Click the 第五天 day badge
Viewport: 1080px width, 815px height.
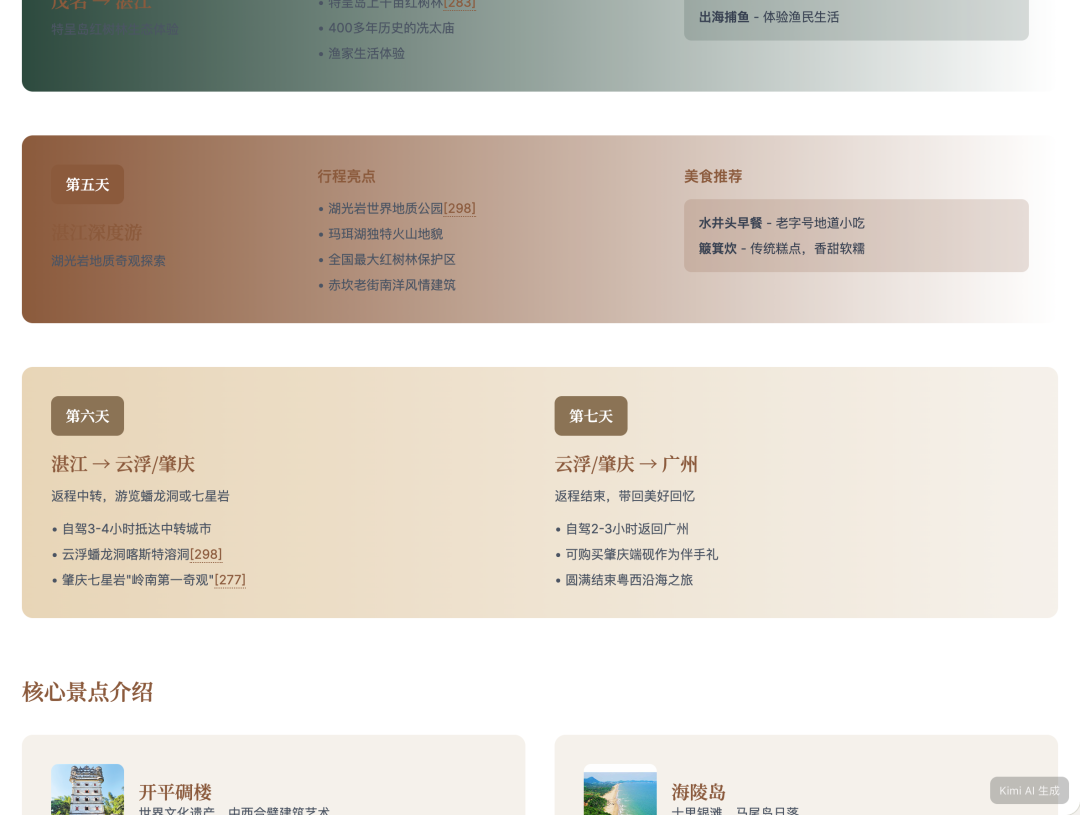pos(88,185)
